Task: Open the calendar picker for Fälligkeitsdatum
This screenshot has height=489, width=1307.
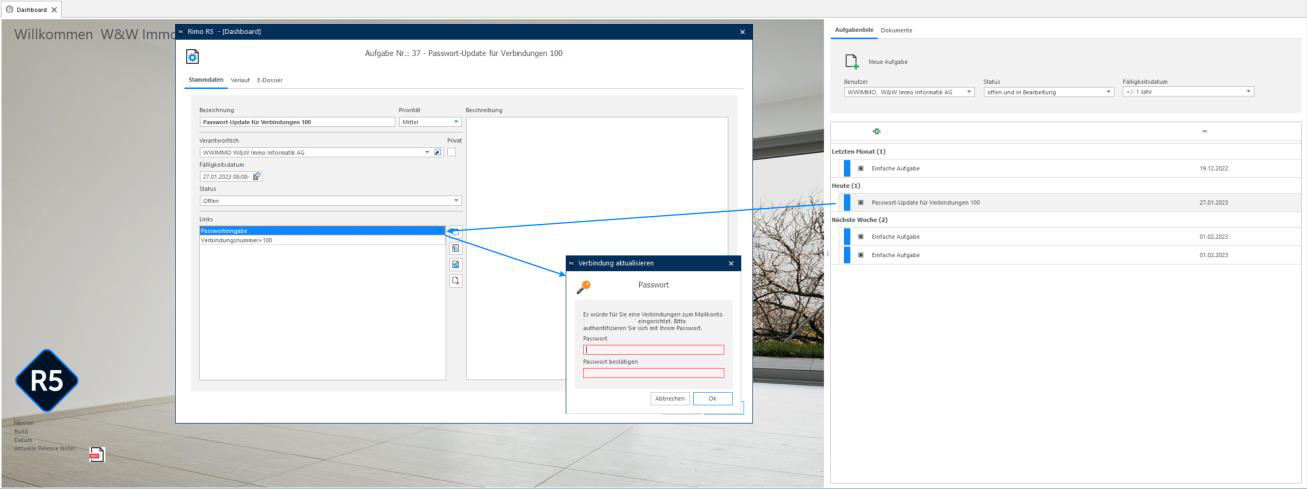Action: pos(257,176)
